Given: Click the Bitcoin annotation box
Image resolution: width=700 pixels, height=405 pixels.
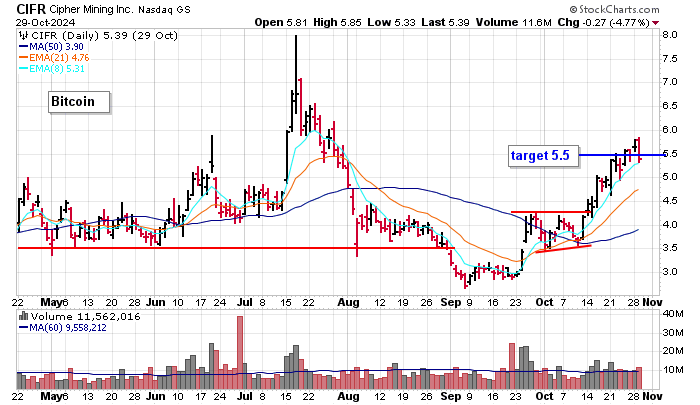Looking at the screenshot, I should pos(79,102).
